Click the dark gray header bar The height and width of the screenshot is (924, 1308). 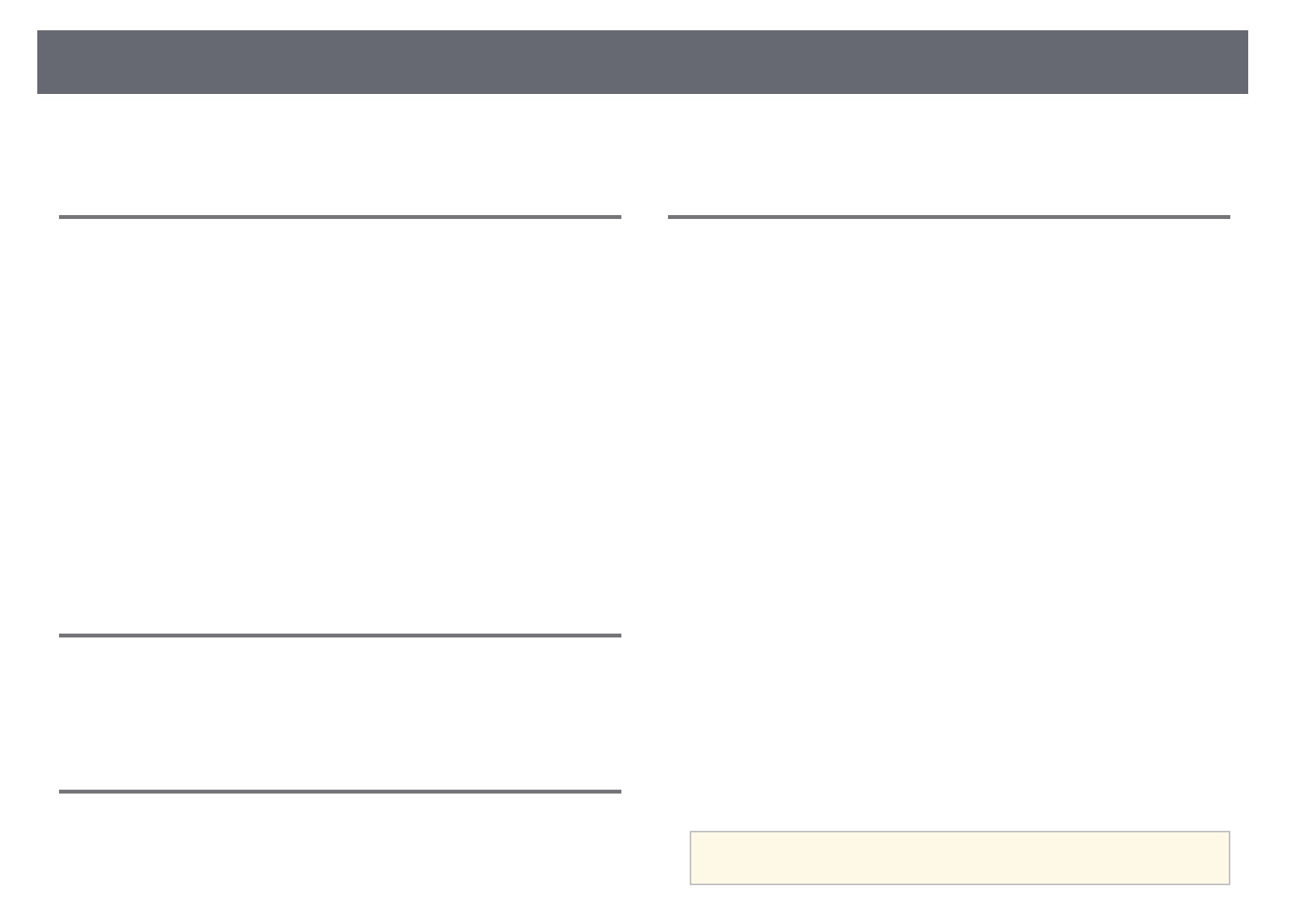point(642,62)
